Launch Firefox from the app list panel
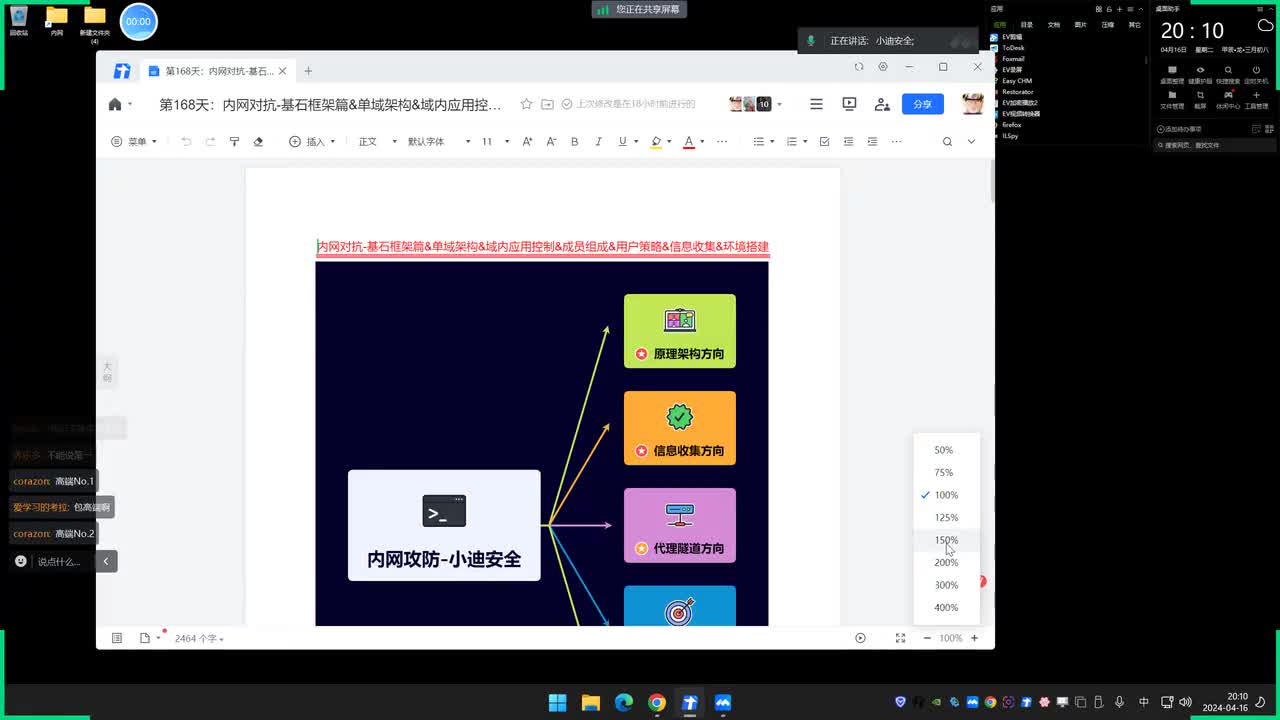1280x720 pixels. coord(1011,125)
